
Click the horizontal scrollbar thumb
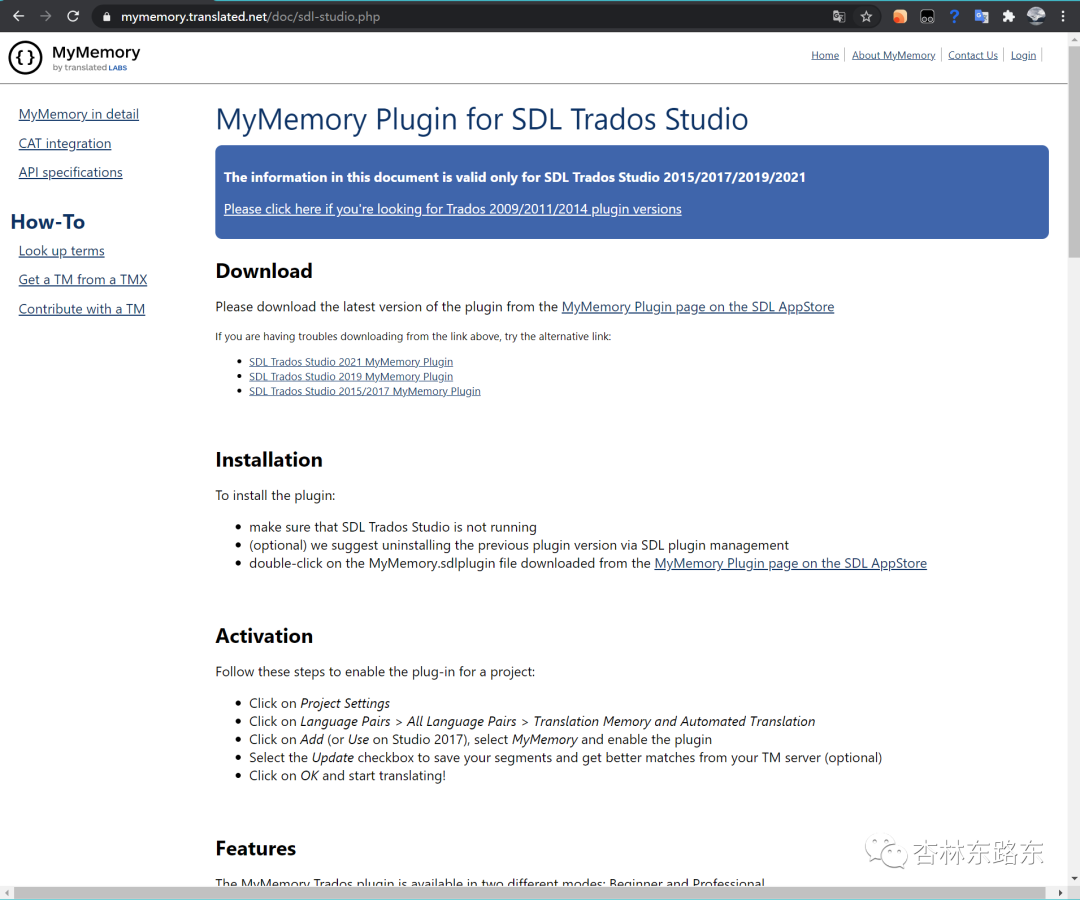click(529, 893)
